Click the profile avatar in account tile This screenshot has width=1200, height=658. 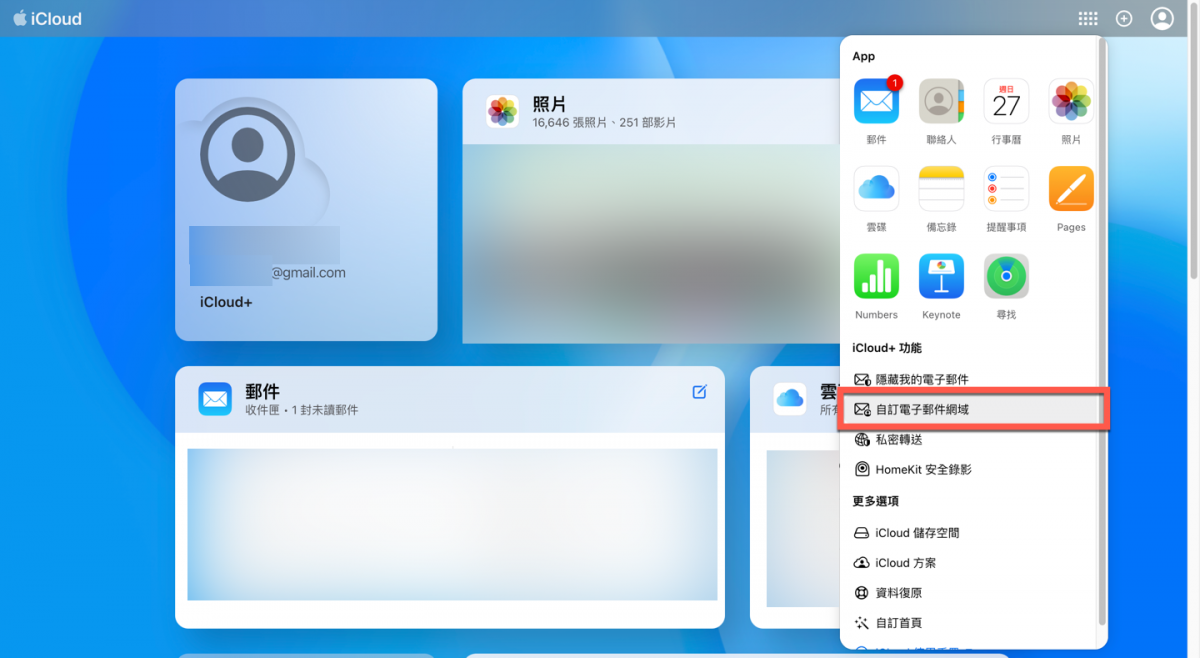pyautogui.click(x=247, y=154)
